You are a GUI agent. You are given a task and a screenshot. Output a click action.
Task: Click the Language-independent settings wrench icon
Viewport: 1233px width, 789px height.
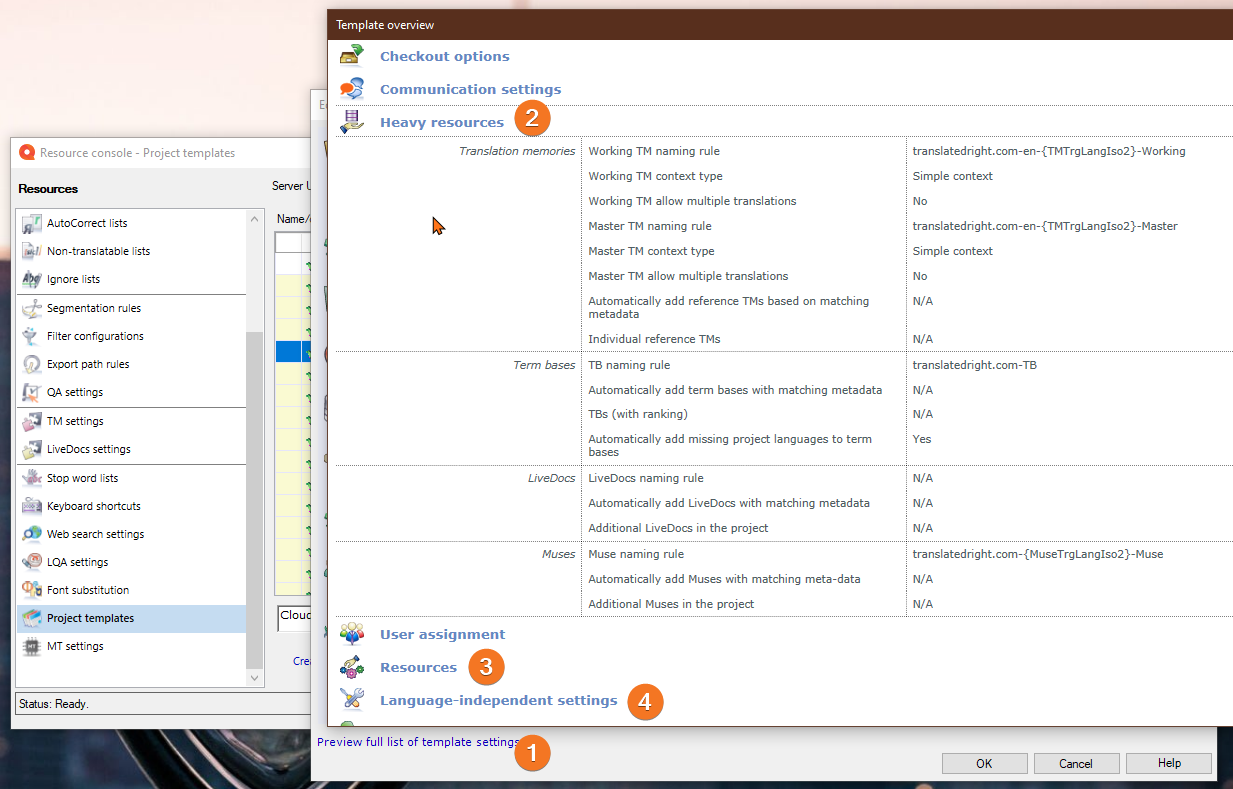pyautogui.click(x=351, y=700)
